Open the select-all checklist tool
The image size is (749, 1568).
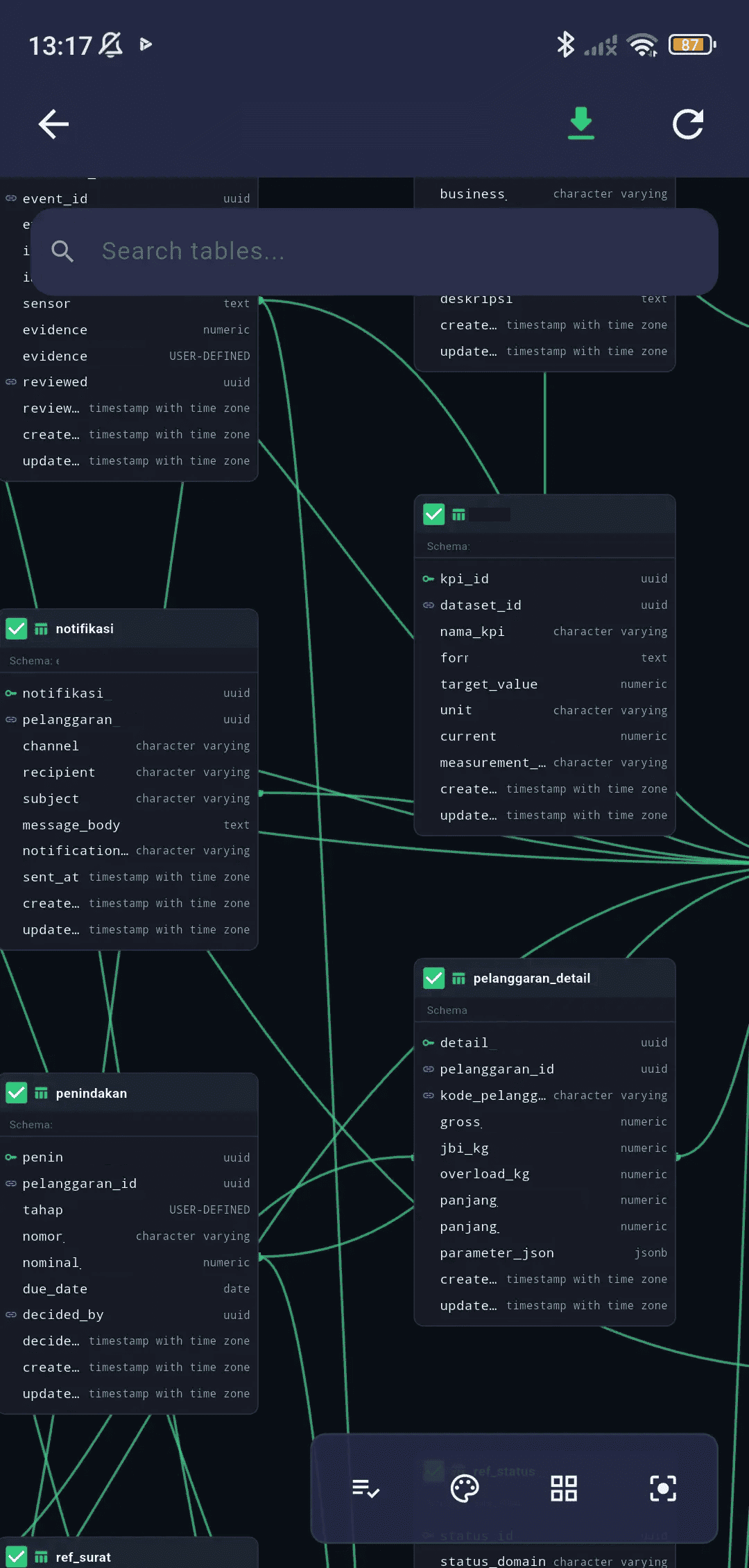tap(365, 1488)
